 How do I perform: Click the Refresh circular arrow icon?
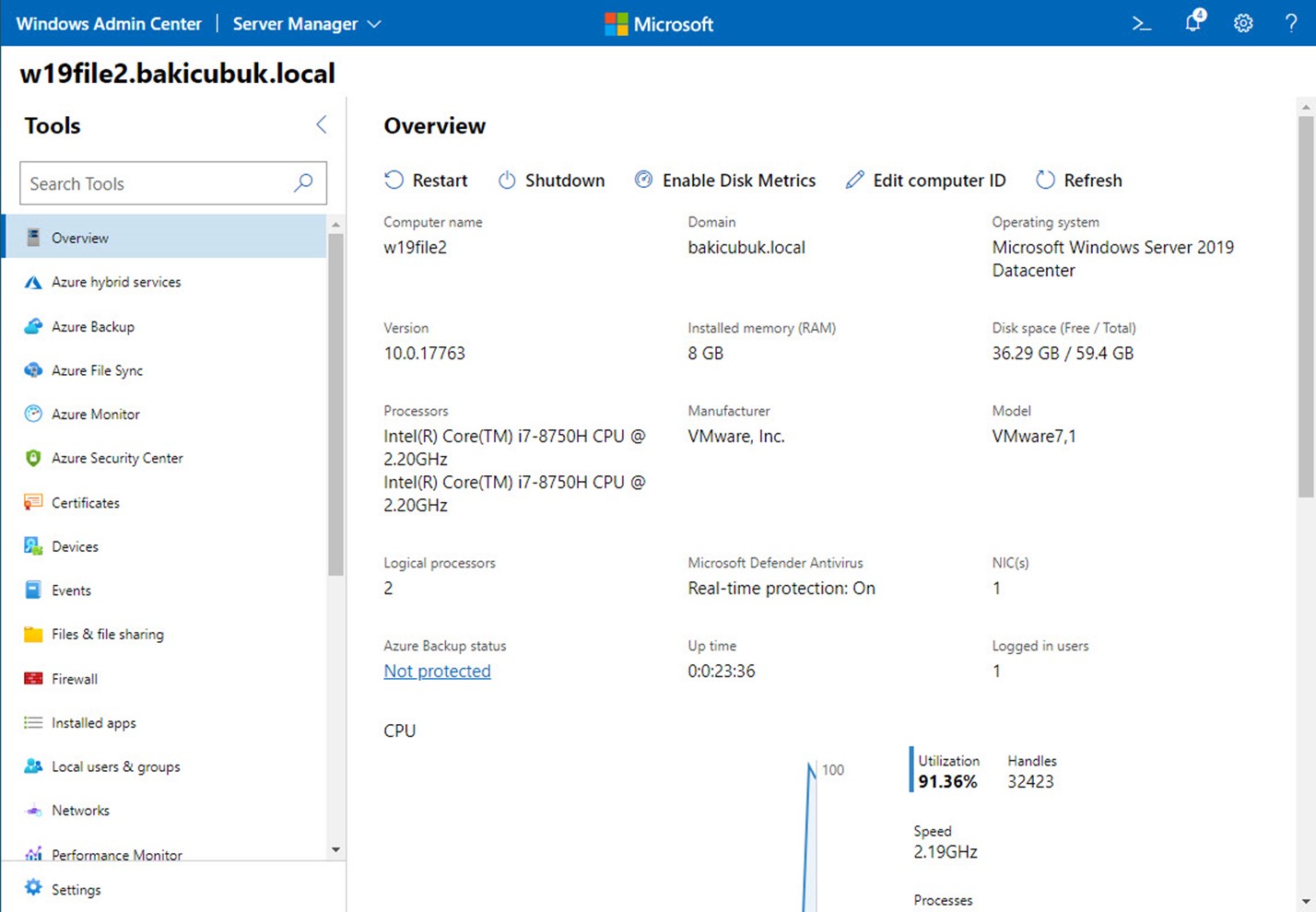tap(1045, 180)
